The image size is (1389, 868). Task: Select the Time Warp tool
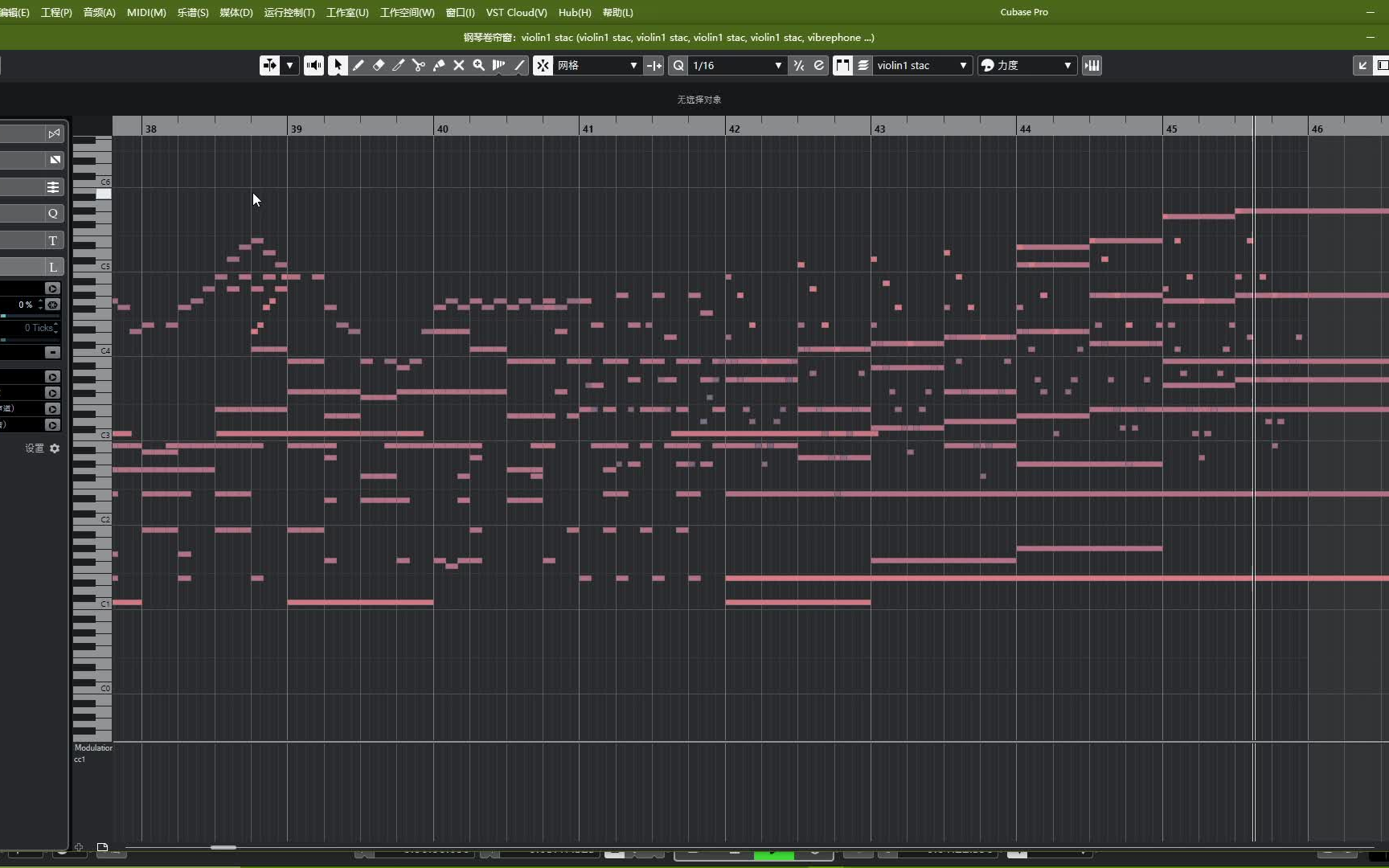499,65
